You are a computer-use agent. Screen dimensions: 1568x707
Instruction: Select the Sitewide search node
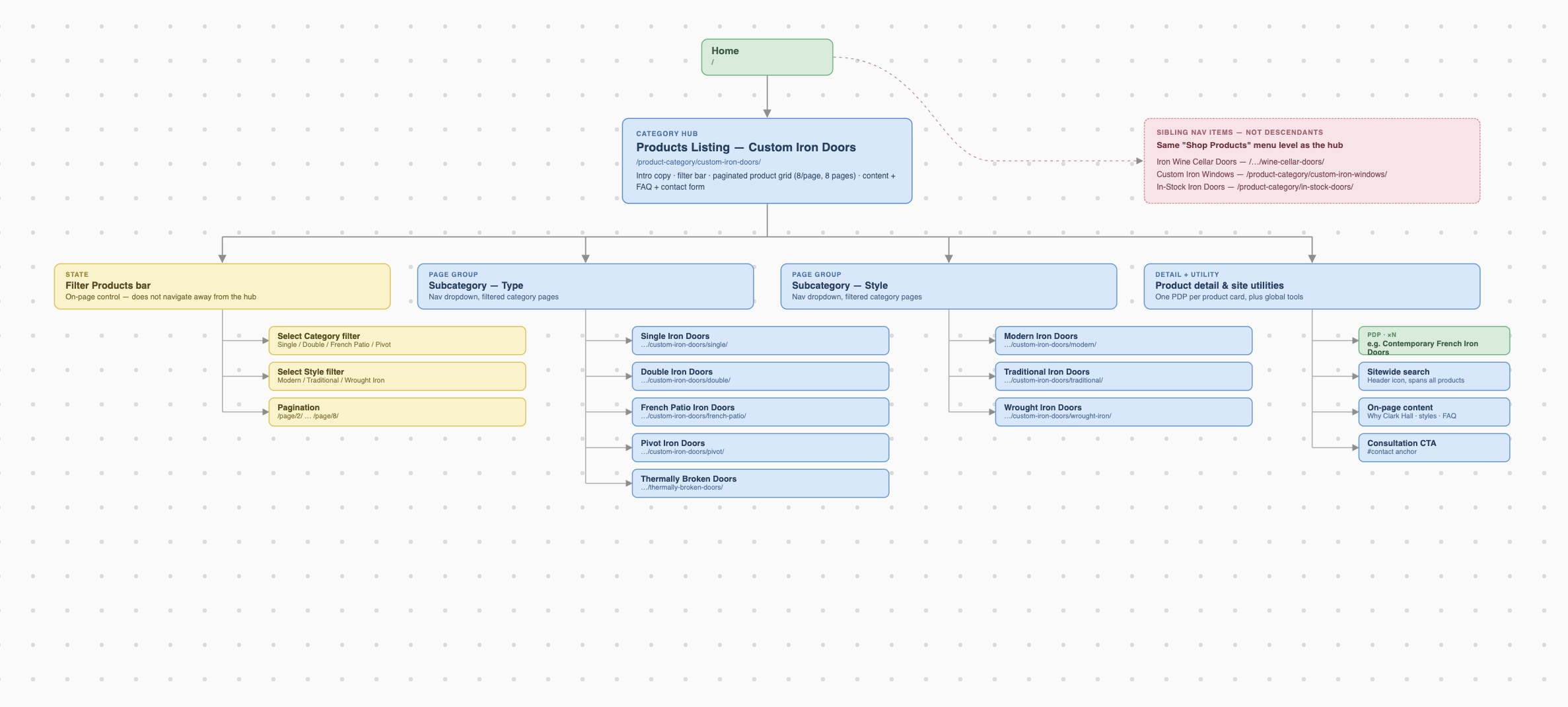click(x=1434, y=376)
